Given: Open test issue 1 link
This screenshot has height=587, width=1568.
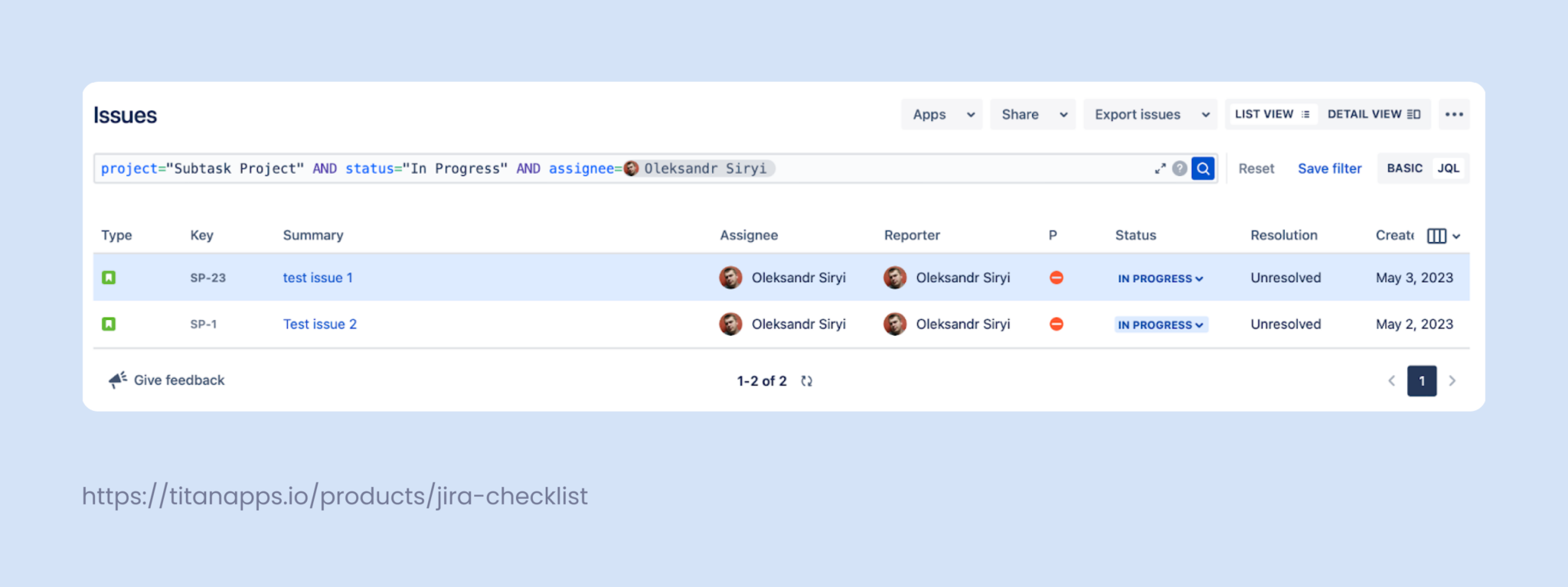Looking at the screenshot, I should (317, 277).
